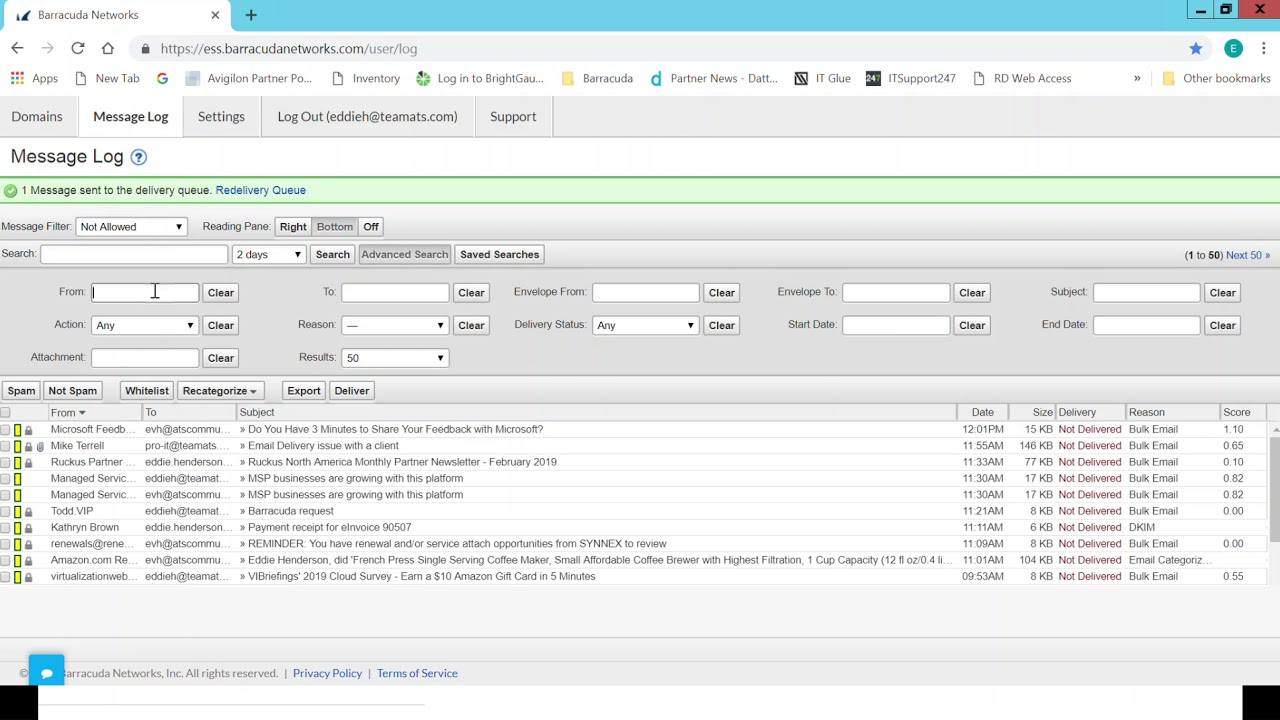Image resolution: width=1280 pixels, height=720 pixels.
Task: Open the Support tab
Action: pos(513,116)
